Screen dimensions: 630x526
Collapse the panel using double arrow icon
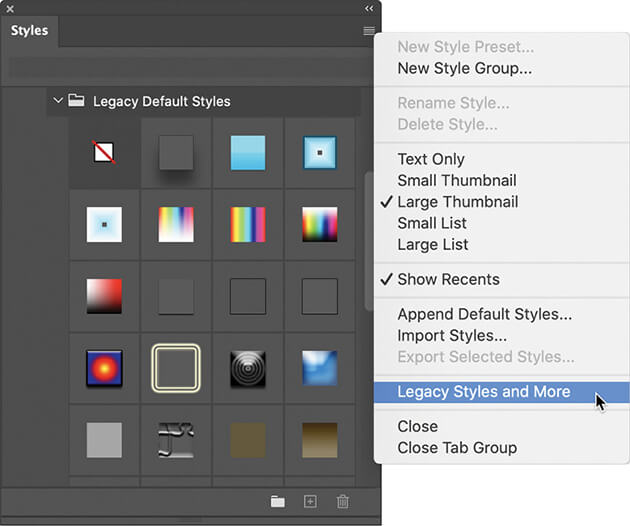(369, 8)
